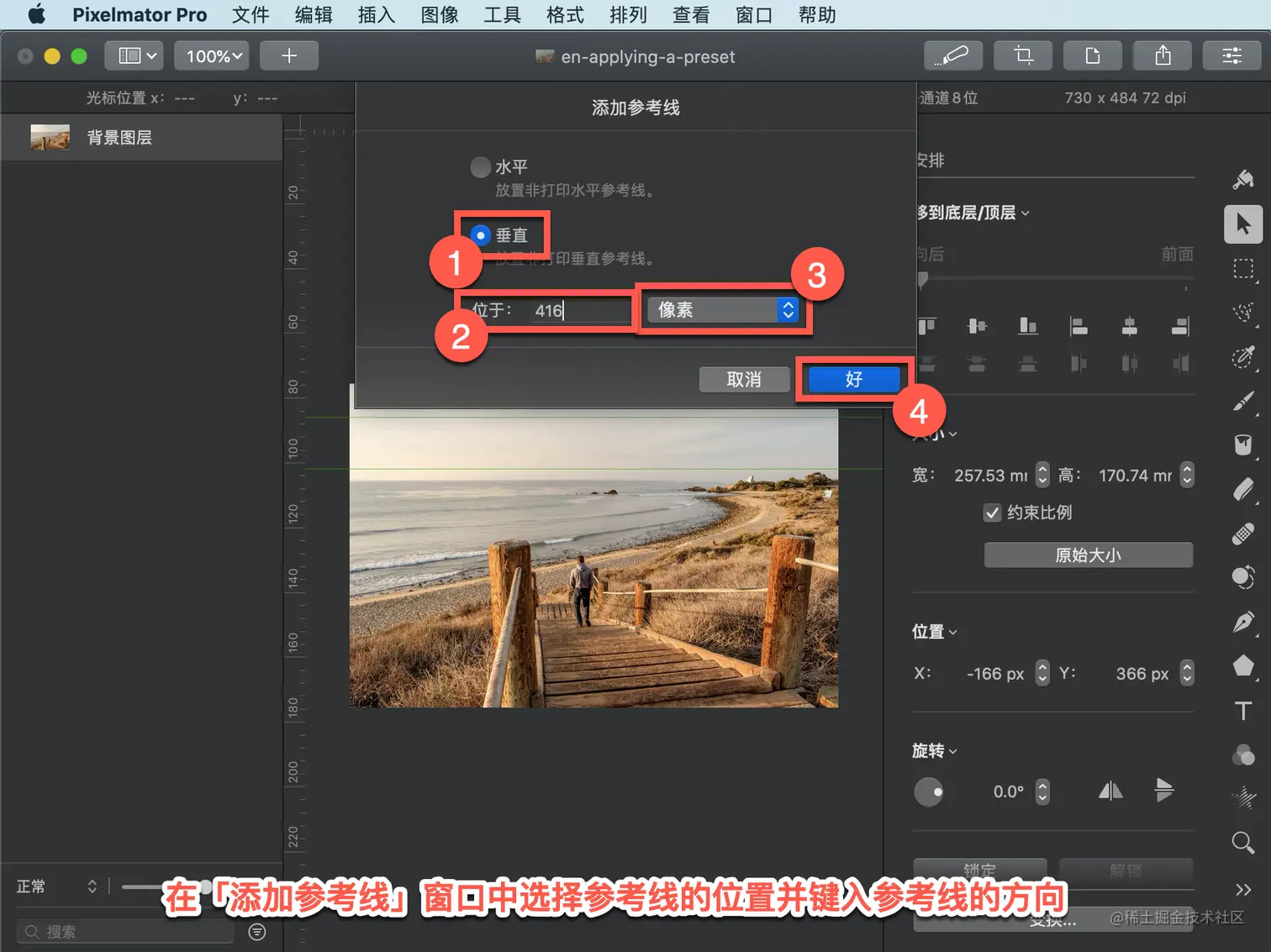Viewport: 1271px width, 952px height.
Task: Open the Apple menu
Action: (x=37, y=14)
